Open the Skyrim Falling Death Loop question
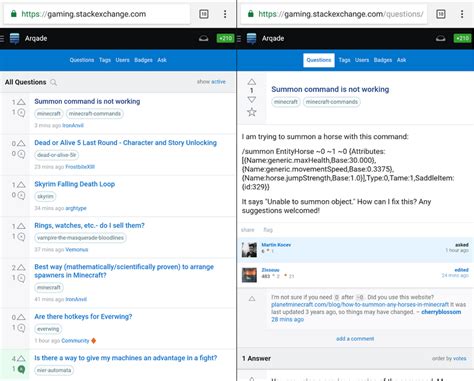This screenshot has width=474, height=381. [74, 184]
